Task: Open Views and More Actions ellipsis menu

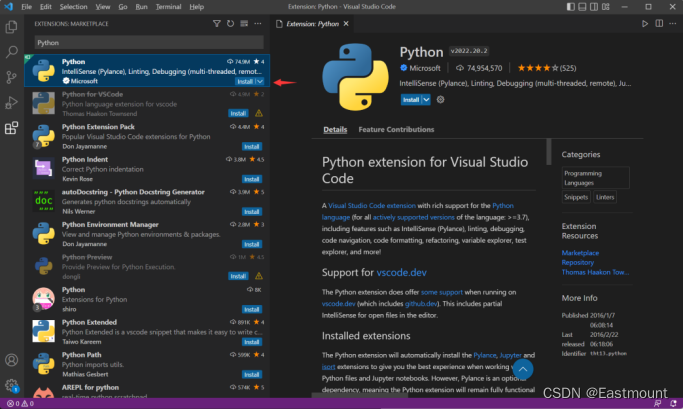Action: point(257,22)
